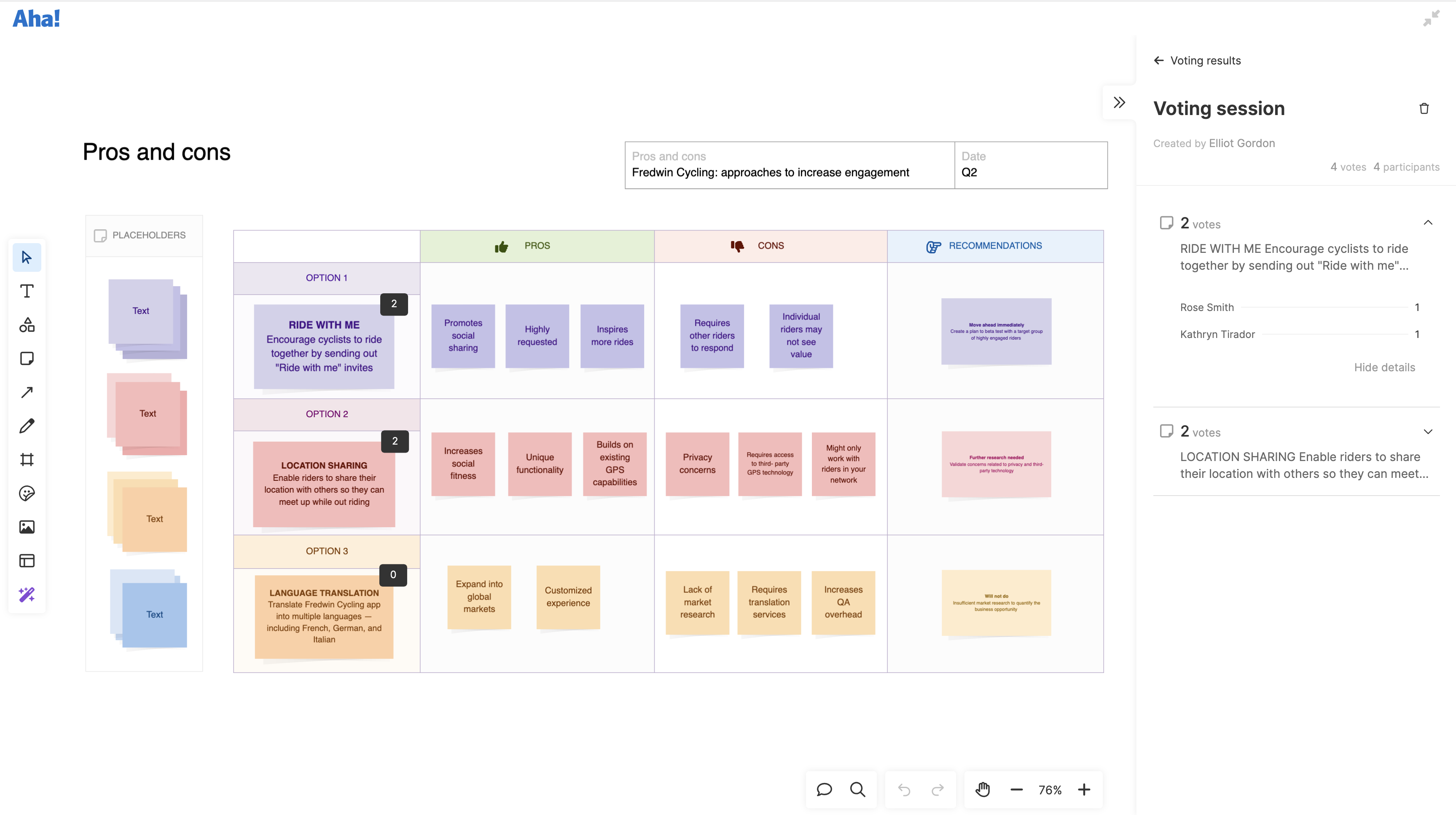This screenshot has width=1456, height=815.
Task: Open whiteboard search
Action: pyautogui.click(x=858, y=790)
